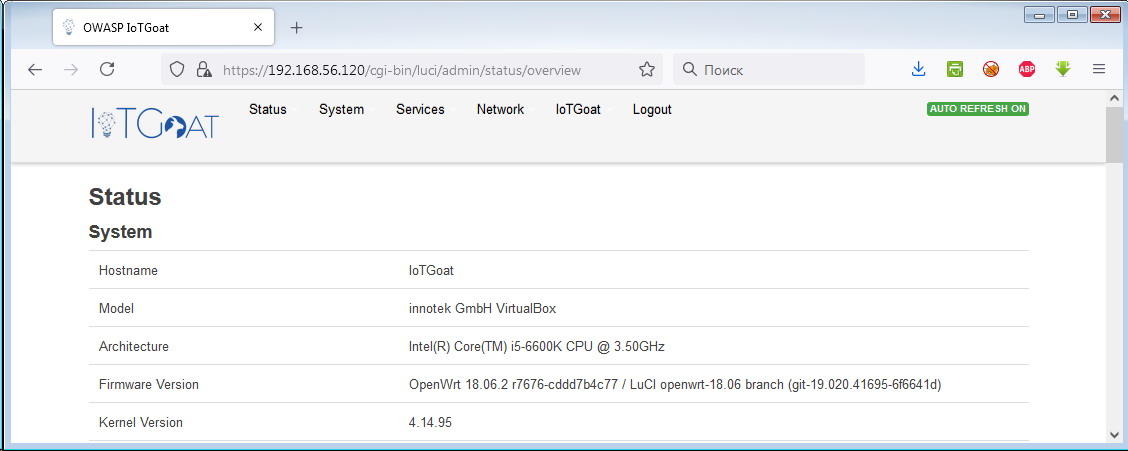Open tracking protection shield icon

(x=177, y=69)
